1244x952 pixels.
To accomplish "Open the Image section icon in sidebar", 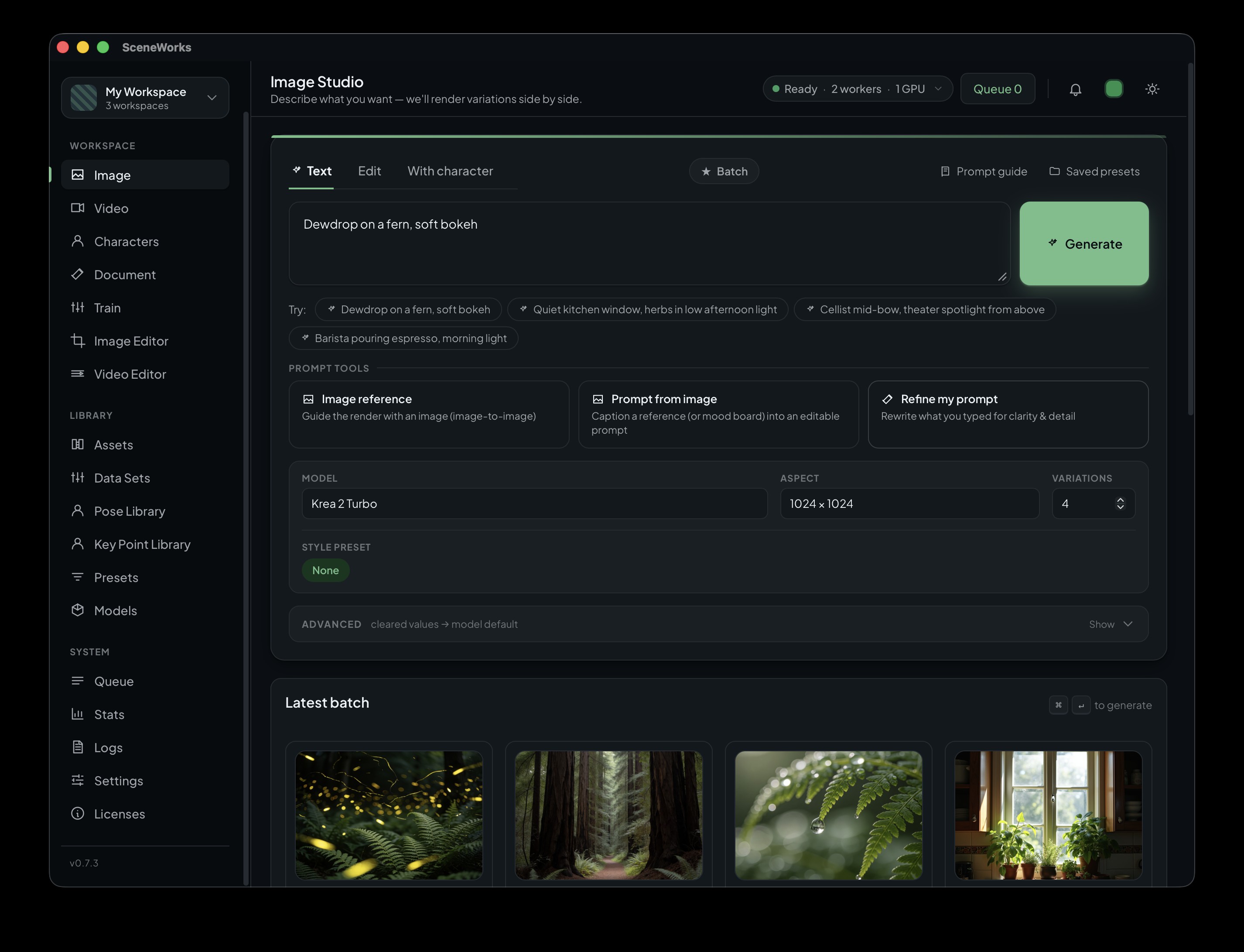I will [78, 175].
